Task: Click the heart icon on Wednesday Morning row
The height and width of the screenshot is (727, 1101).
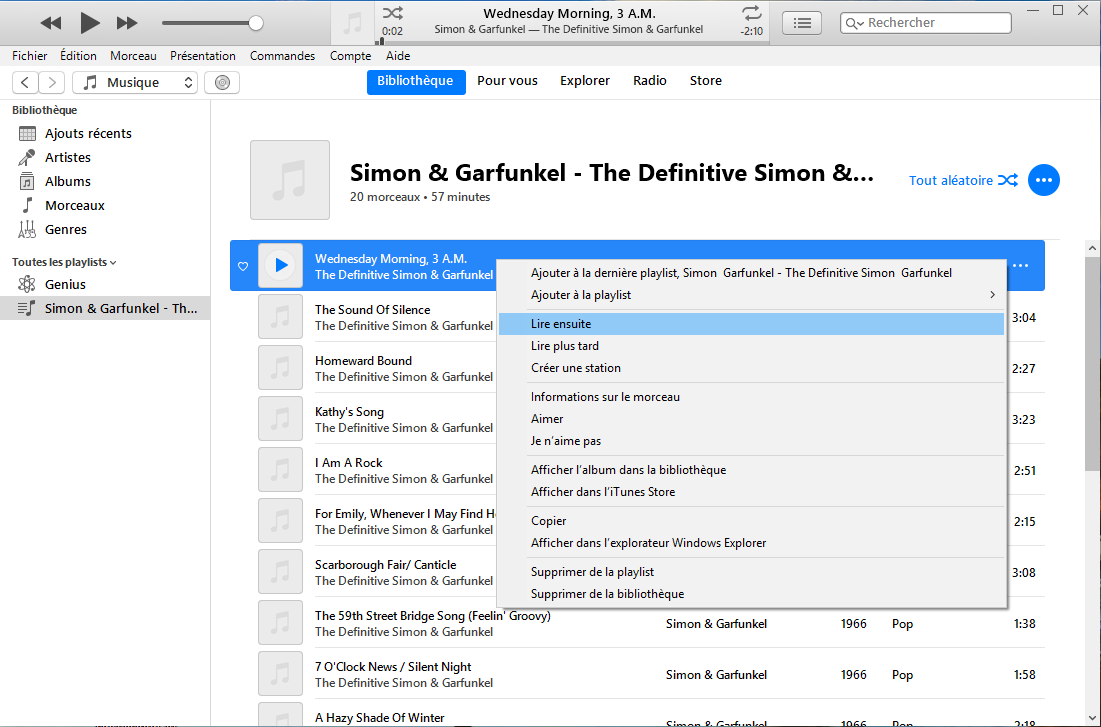Action: pos(243,266)
